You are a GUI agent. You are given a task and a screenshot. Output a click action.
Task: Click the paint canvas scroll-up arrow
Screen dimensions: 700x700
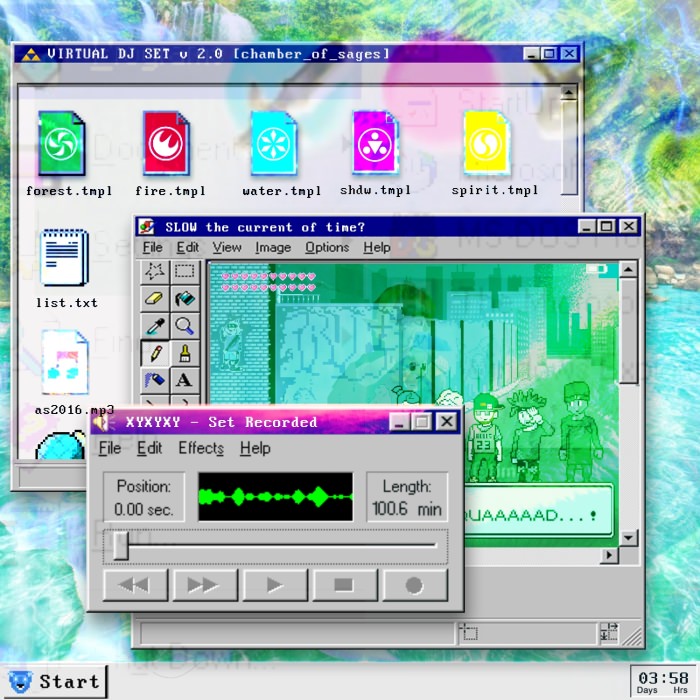(628, 269)
